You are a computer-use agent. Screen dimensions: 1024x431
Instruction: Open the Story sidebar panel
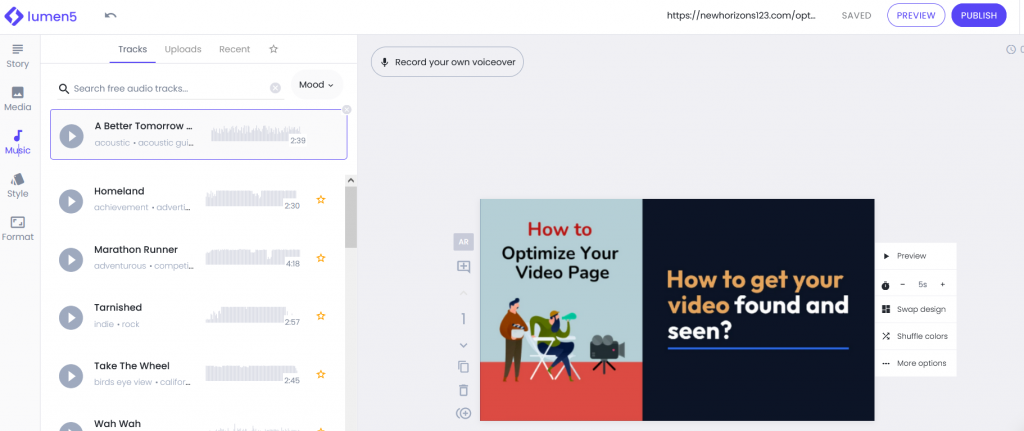click(x=18, y=56)
